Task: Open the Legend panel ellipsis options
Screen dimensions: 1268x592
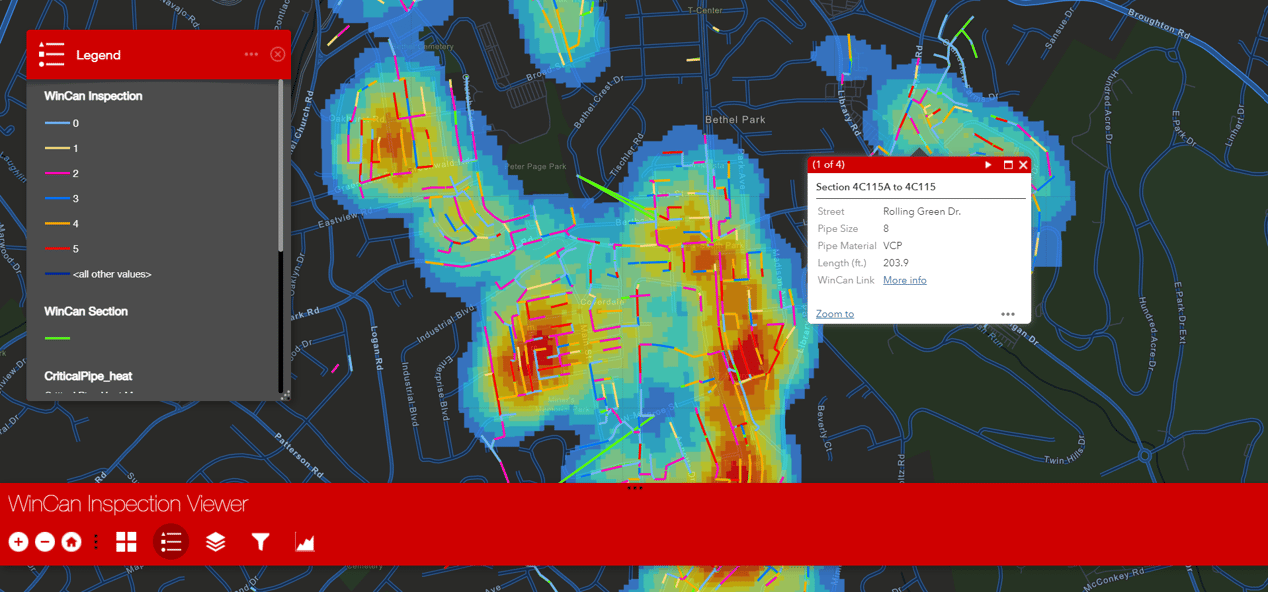Action: (x=251, y=54)
